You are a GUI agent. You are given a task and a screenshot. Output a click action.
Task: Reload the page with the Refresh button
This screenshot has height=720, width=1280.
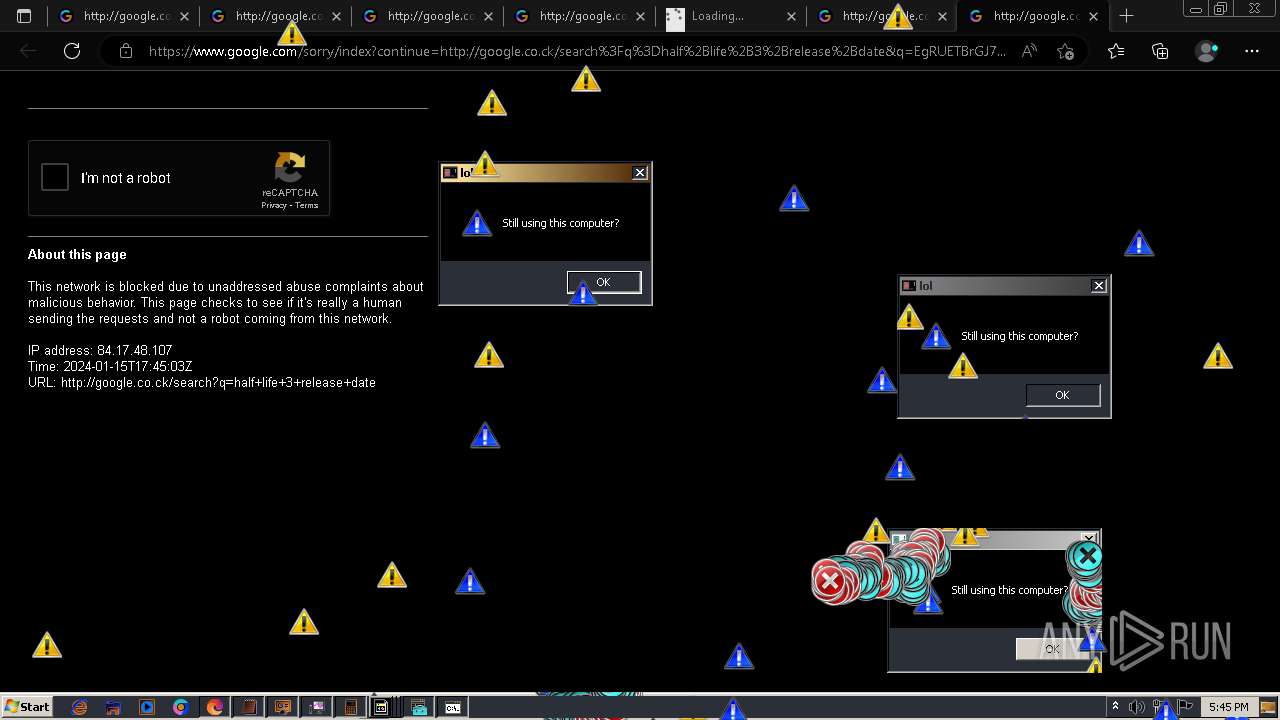(72, 51)
